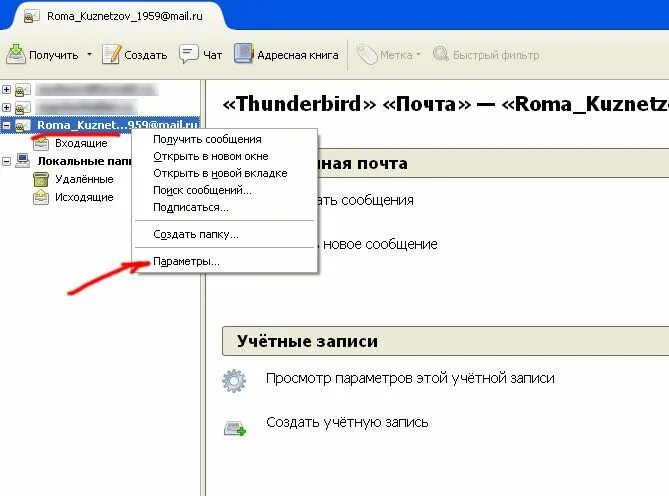Click the Создать pencil icon
This screenshot has height=496, width=669.
click(x=112, y=54)
